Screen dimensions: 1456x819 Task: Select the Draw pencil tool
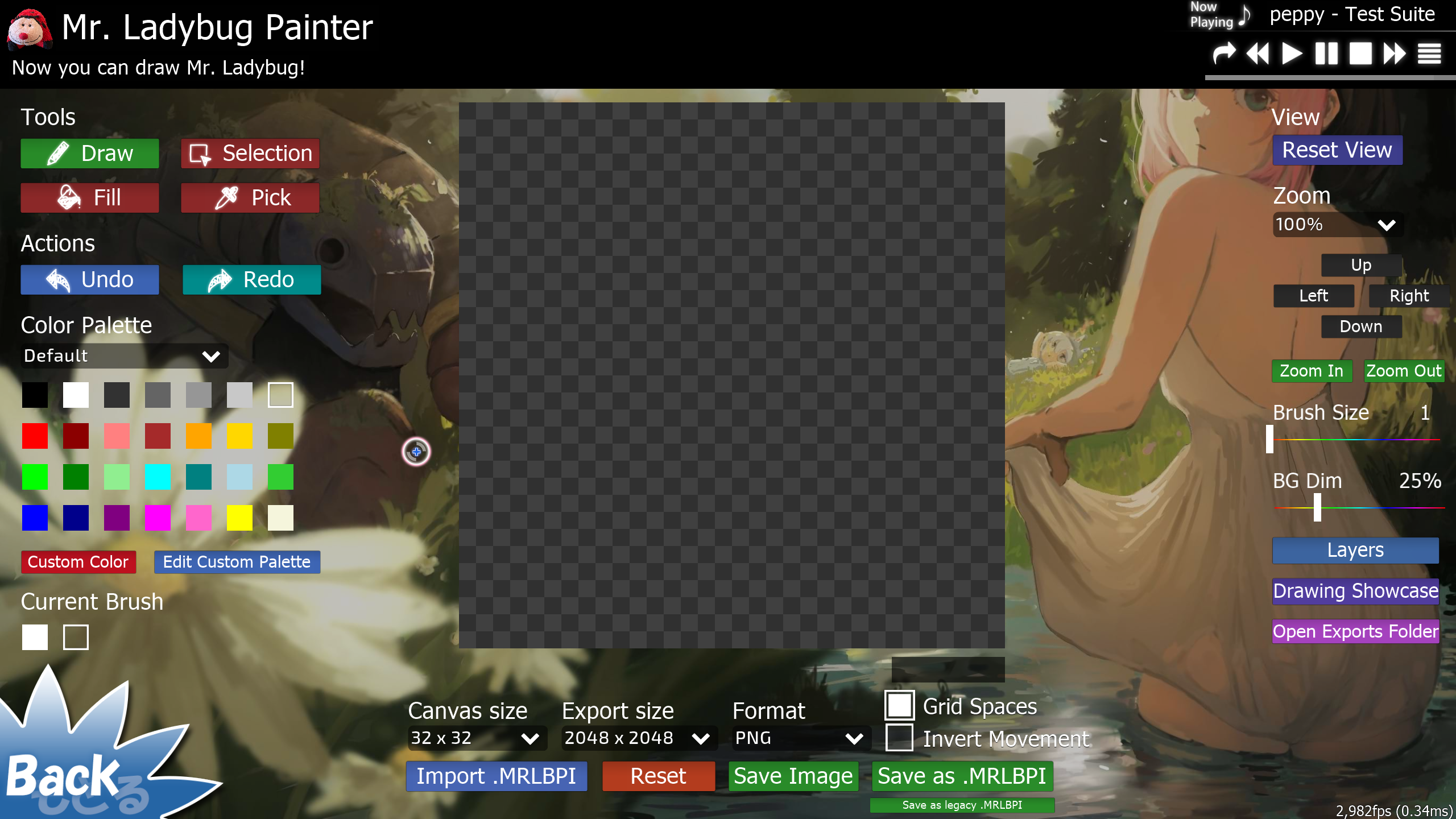point(90,154)
